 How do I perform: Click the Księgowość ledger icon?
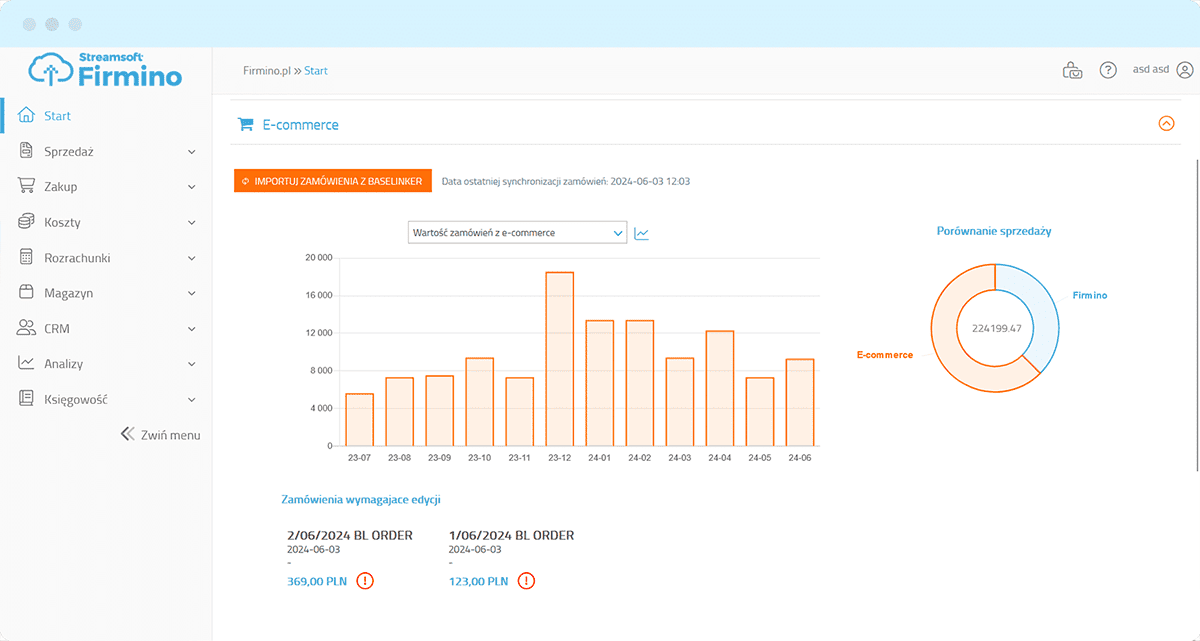27,399
